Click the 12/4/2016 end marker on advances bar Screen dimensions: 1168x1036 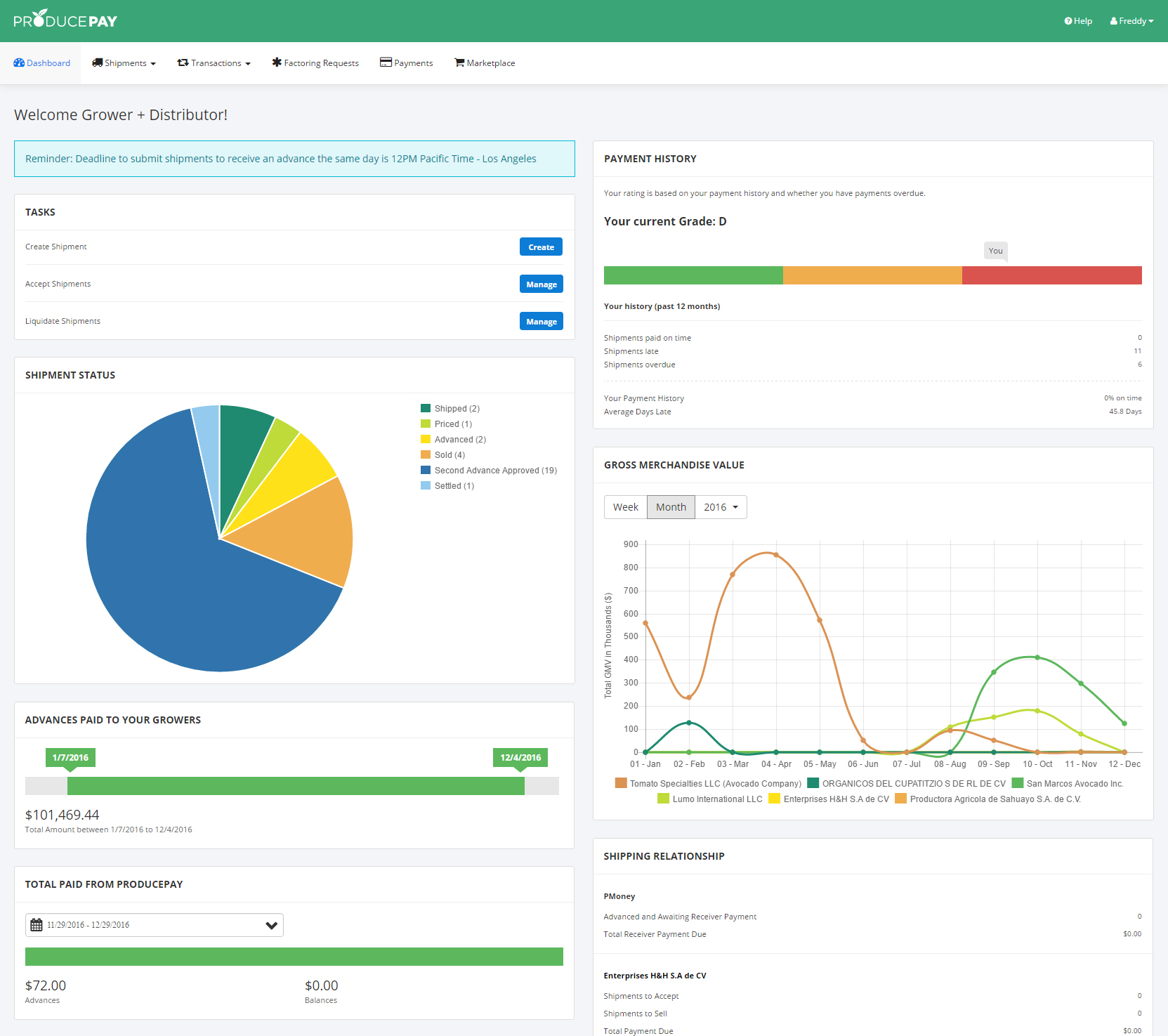520,758
